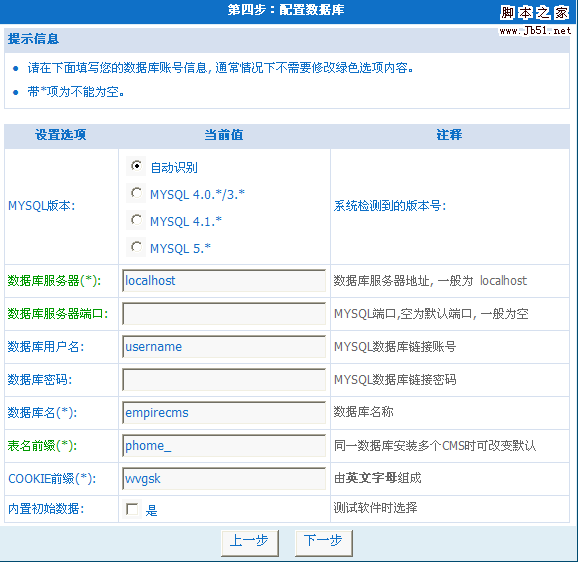This screenshot has height=562, width=578.
Task: Click the note 数据库名称
Action: click(x=363, y=412)
